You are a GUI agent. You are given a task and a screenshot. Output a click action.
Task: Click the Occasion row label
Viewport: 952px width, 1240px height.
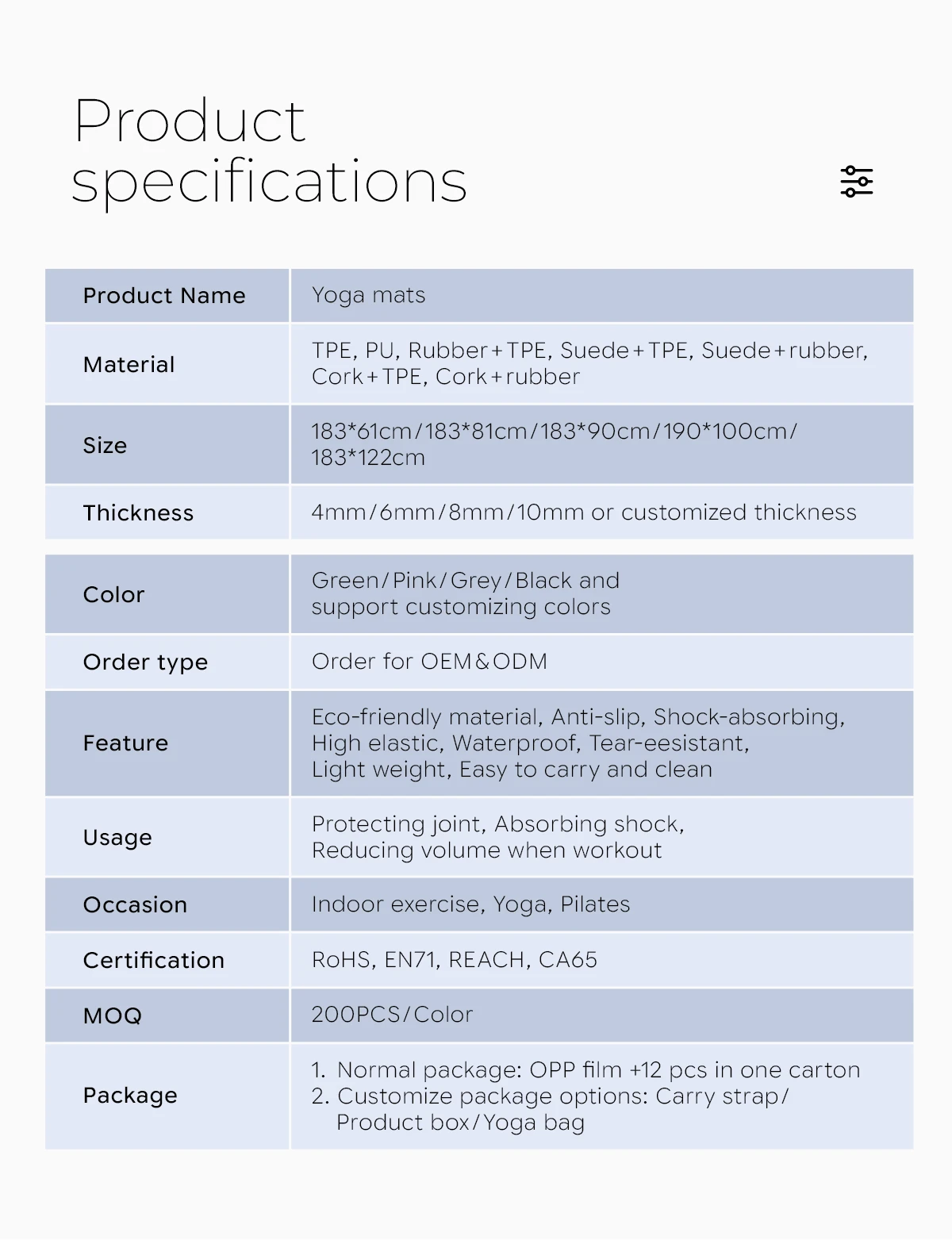point(135,904)
